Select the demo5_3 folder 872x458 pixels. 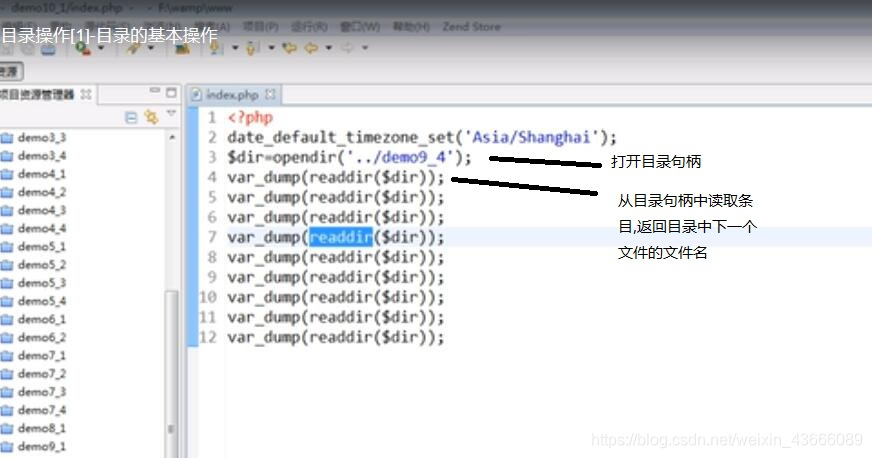(x=34, y=283)
